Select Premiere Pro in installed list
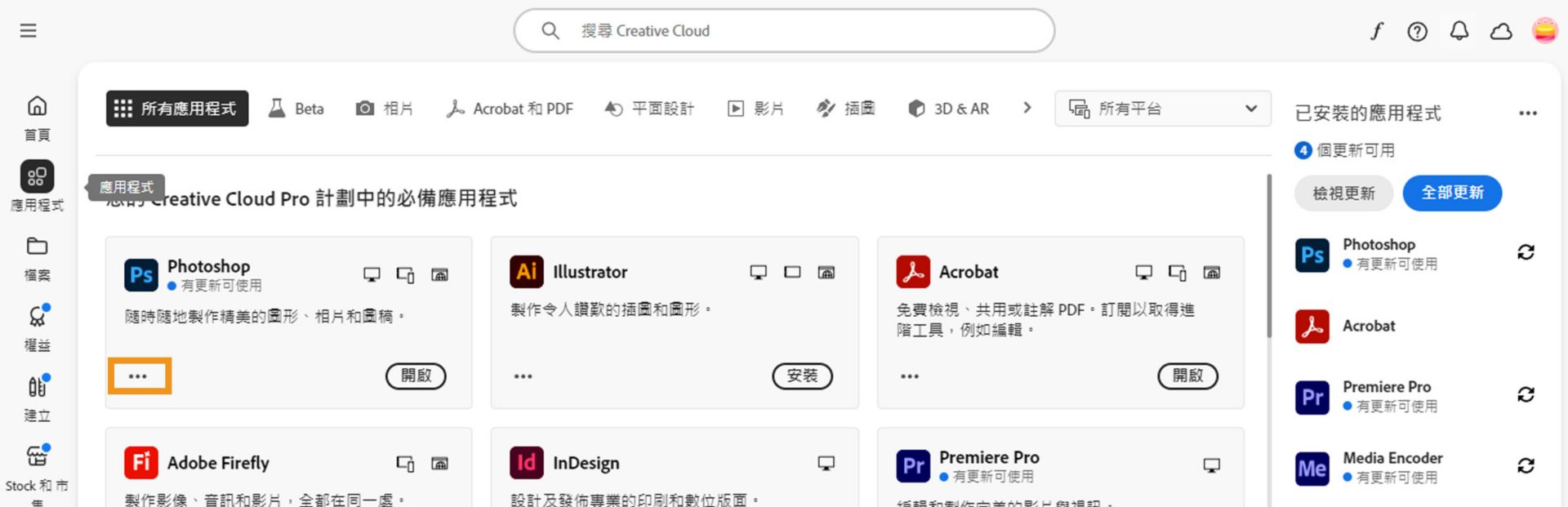1568x507 pixels. click(1387, 387)
